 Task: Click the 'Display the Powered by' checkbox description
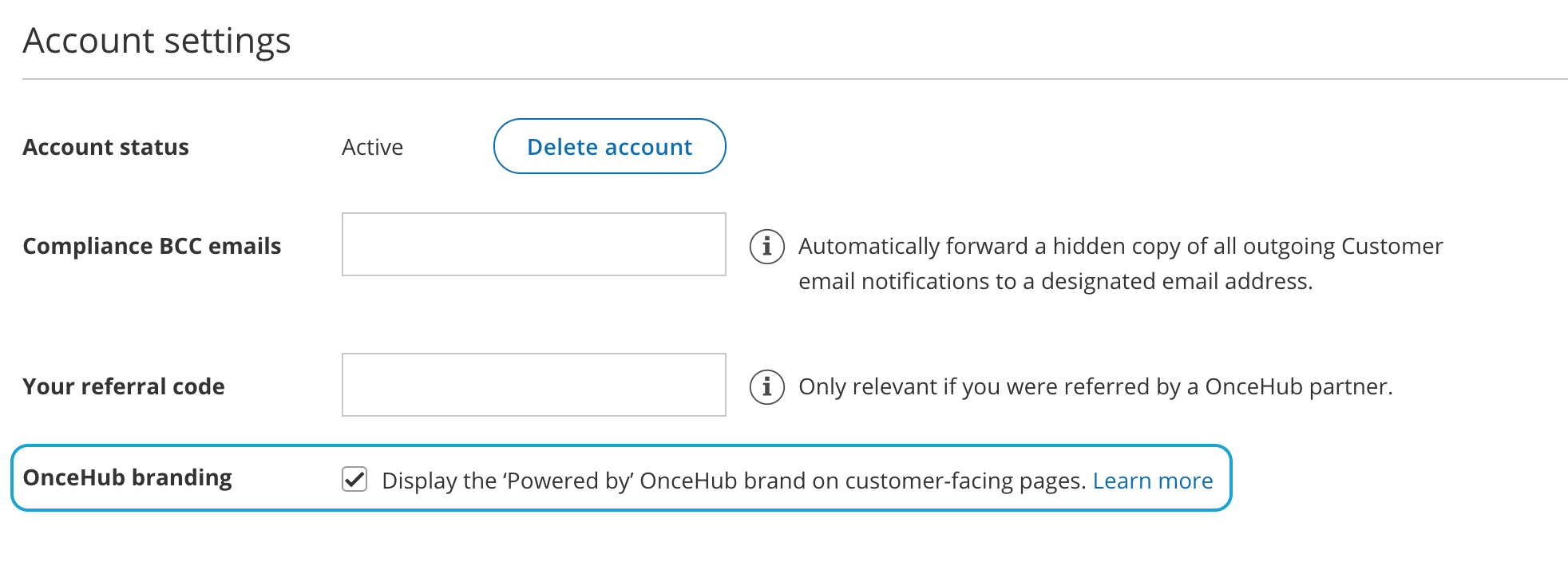coord(733,481)
